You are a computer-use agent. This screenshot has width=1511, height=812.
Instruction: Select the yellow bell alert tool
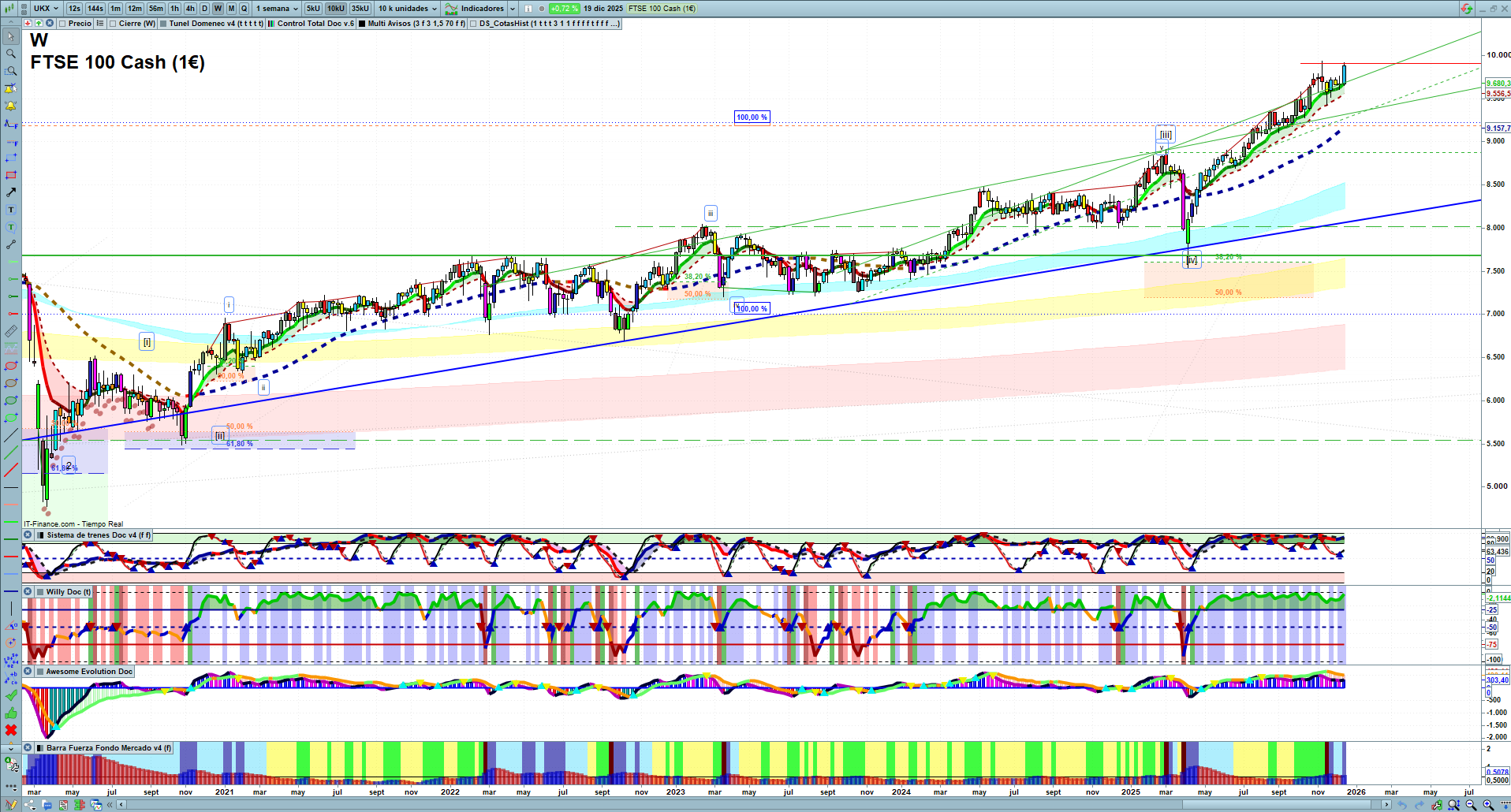(x=11, y=106)
